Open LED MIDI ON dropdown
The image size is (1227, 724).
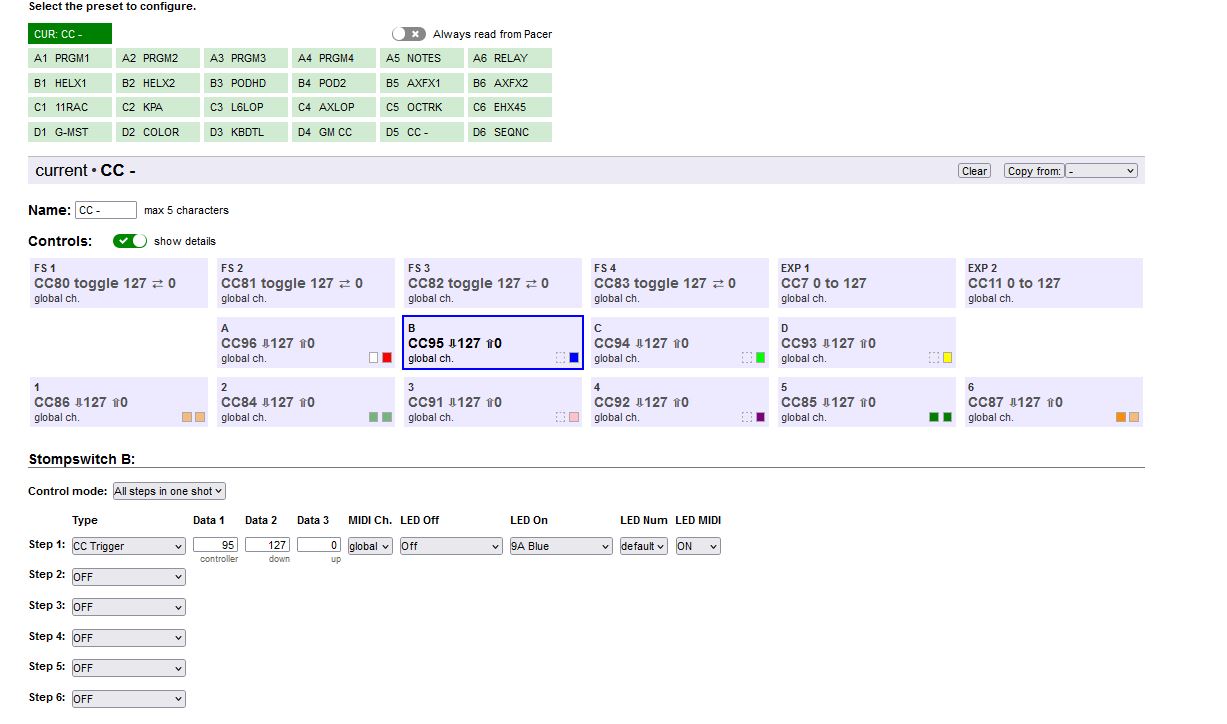(698, 546)
